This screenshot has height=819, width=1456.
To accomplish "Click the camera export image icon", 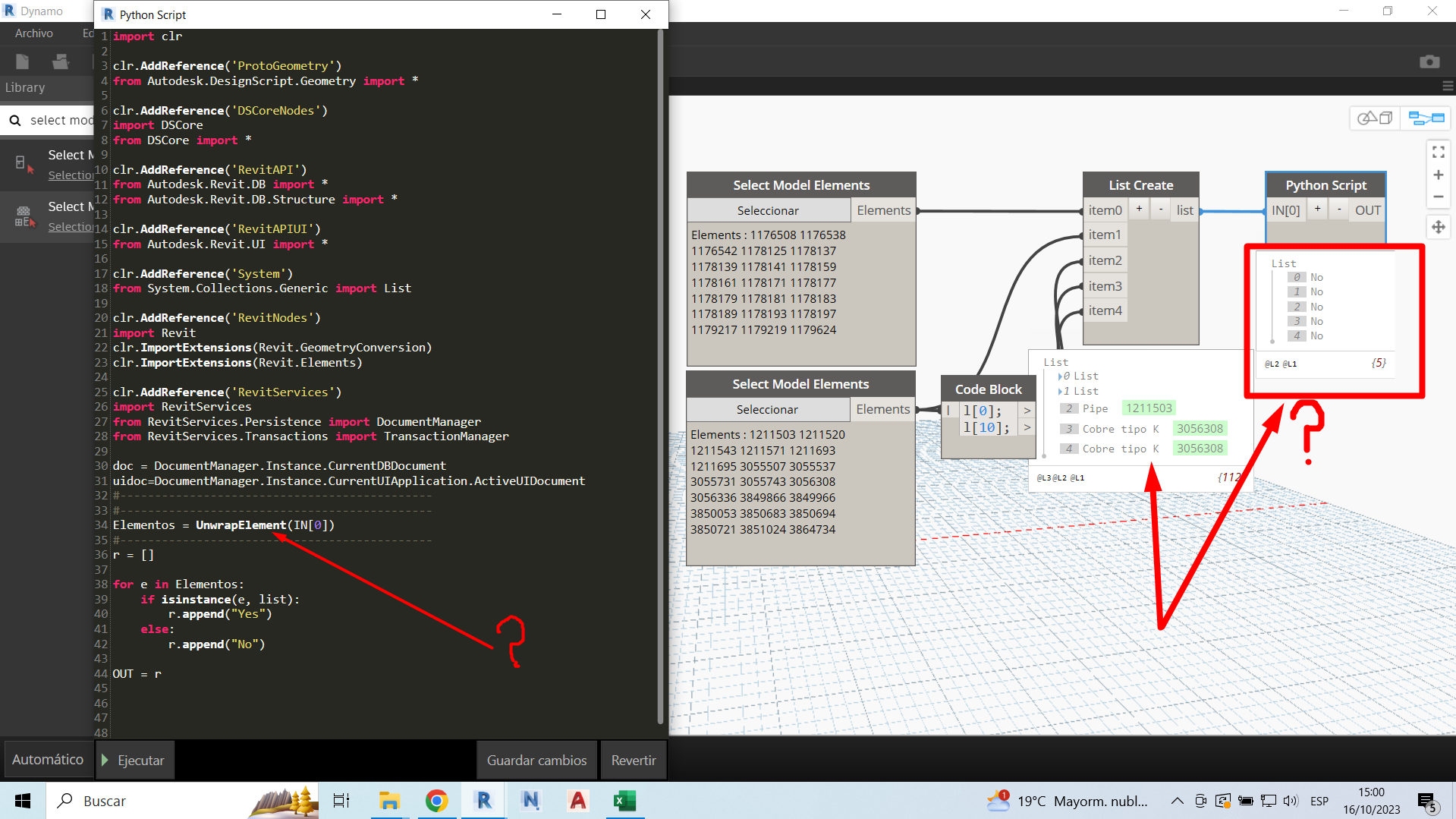I will coord(1429,61).
